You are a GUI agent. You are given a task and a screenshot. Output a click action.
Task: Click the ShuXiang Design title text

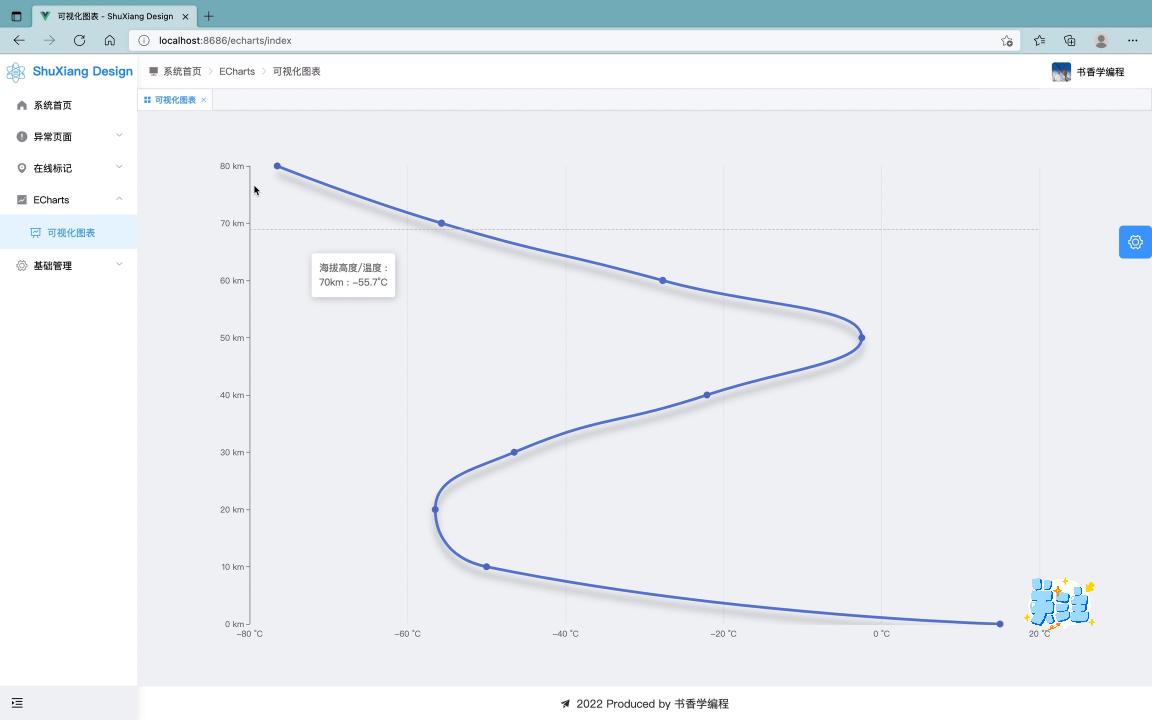82,71
